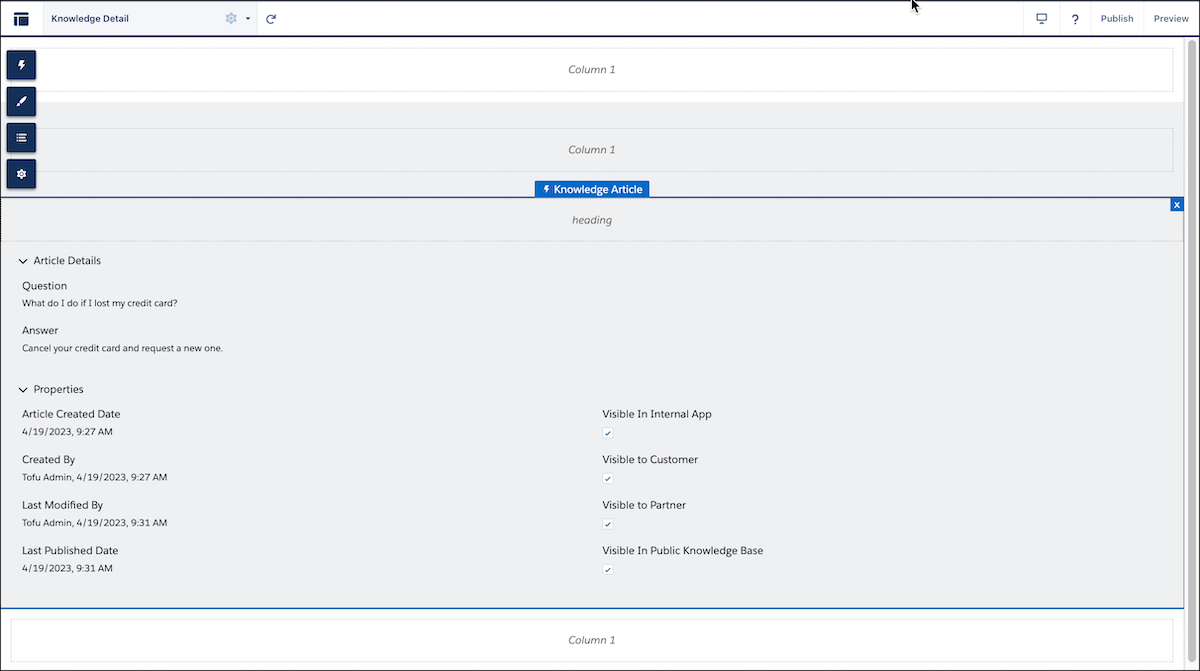Toggle Visible to Customer checkbox

tap(607, 479)
